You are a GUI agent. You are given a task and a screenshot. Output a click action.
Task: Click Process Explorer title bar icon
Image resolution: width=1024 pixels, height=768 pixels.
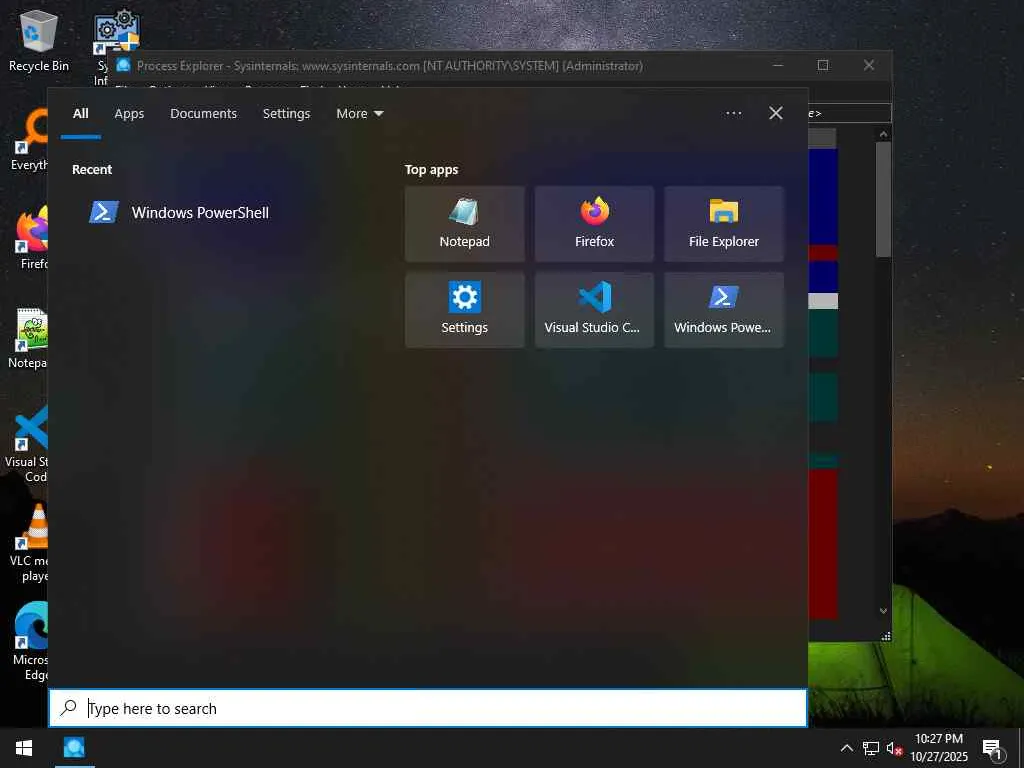(x=123, y=65)
